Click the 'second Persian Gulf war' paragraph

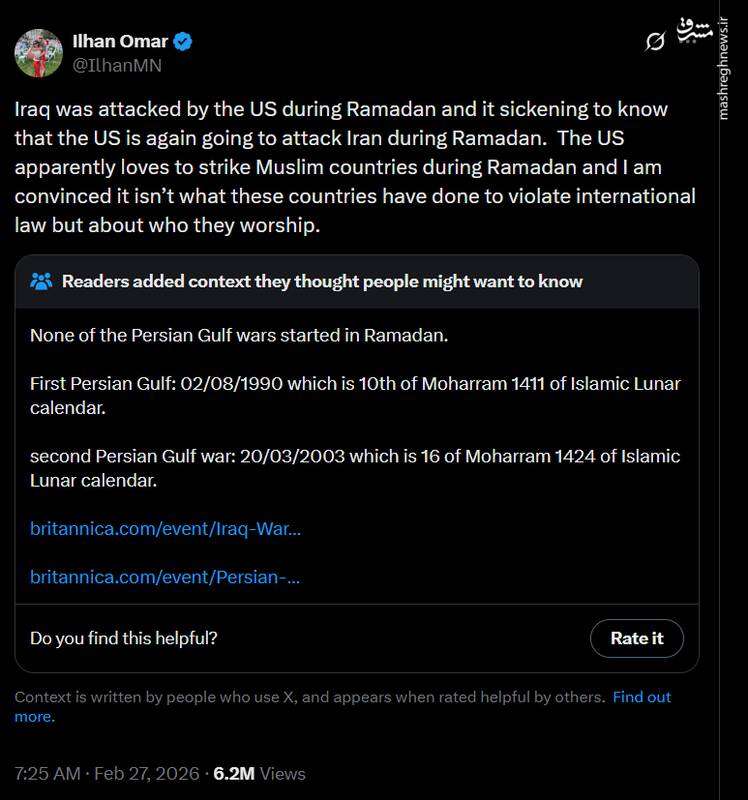tap(355, 468)
